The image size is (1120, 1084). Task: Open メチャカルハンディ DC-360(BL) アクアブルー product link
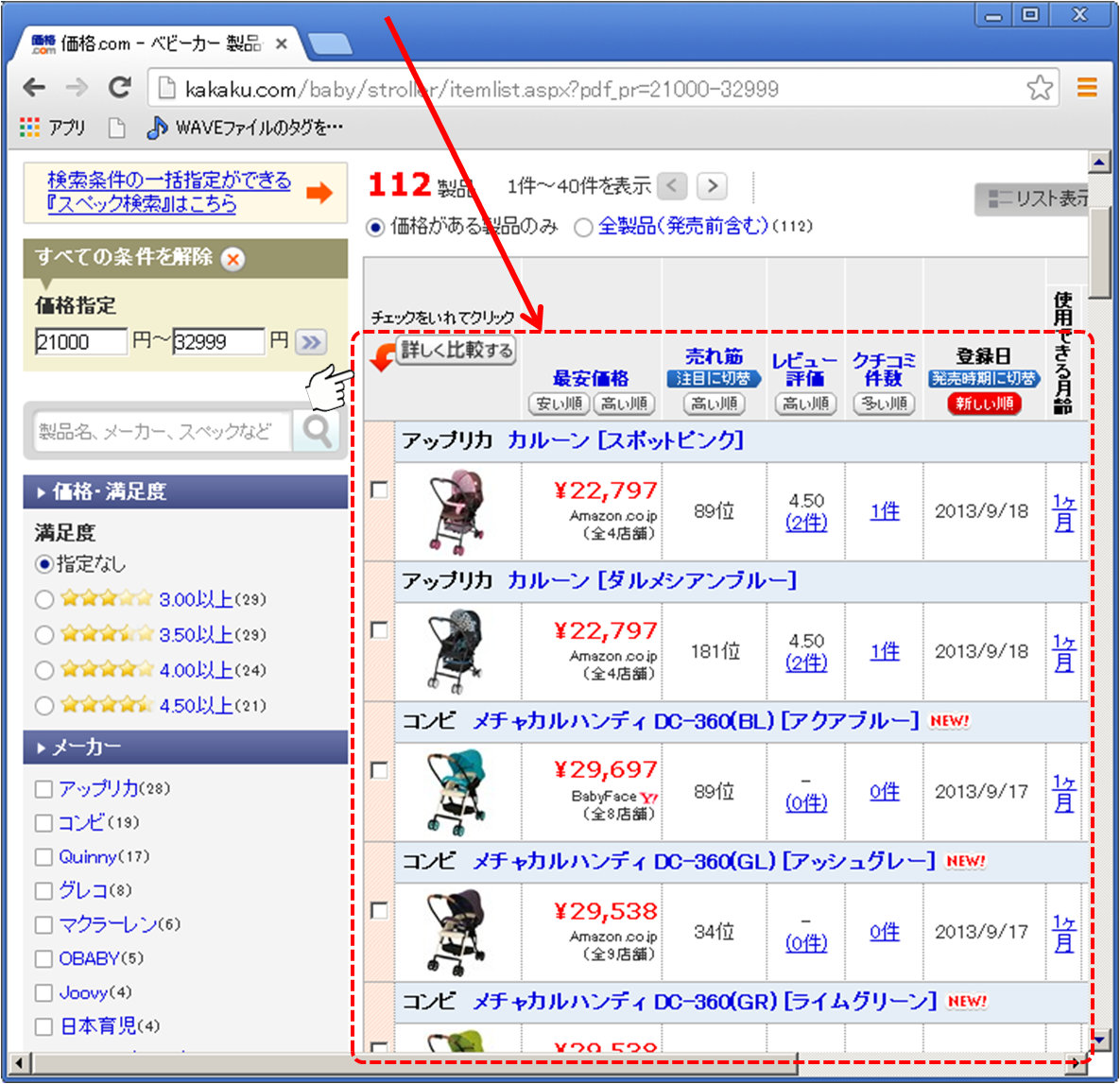[x=695, y=721]
